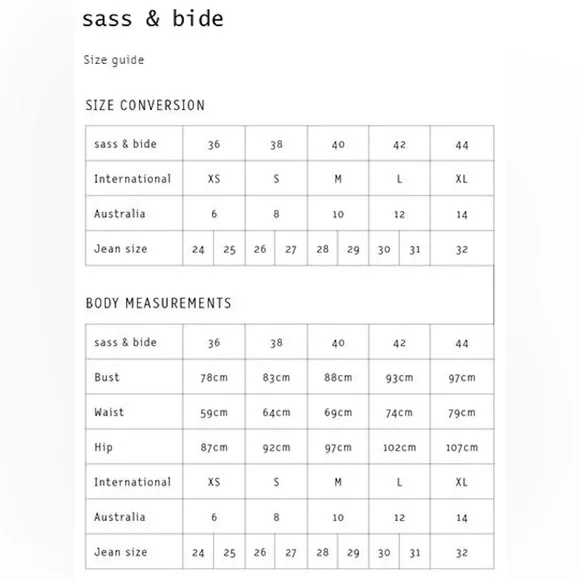This screenshot has height=580, width=580.
Task: Click jean size 29 in conversion table
Action: (x=353, y=250)
